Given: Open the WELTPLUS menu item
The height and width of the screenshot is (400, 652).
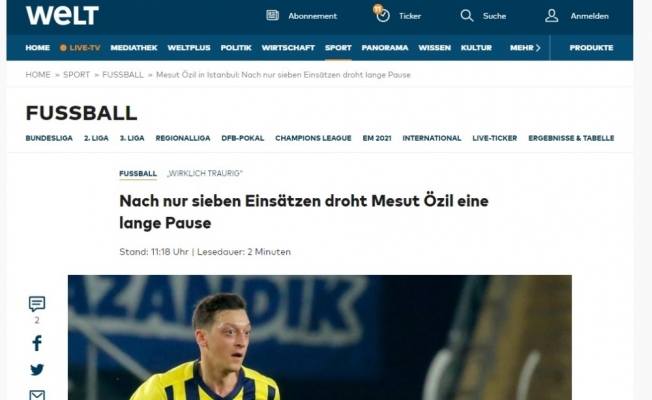Looking at the screenshot, I should coord(189,48).
